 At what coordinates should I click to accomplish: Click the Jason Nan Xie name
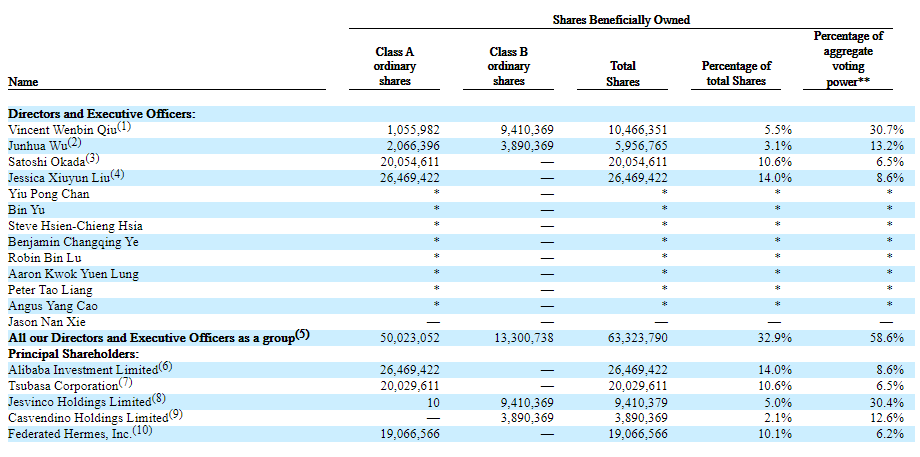tap(48, 322)
